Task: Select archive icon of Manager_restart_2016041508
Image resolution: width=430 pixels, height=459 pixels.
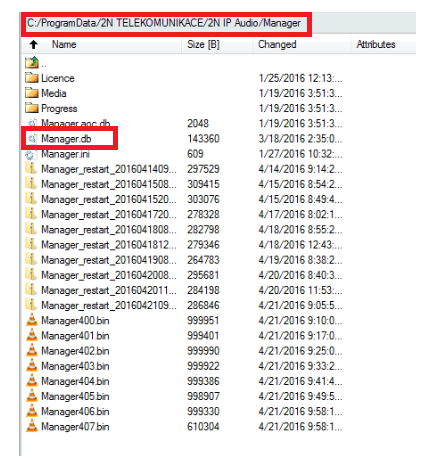Action: click(31, 184)
